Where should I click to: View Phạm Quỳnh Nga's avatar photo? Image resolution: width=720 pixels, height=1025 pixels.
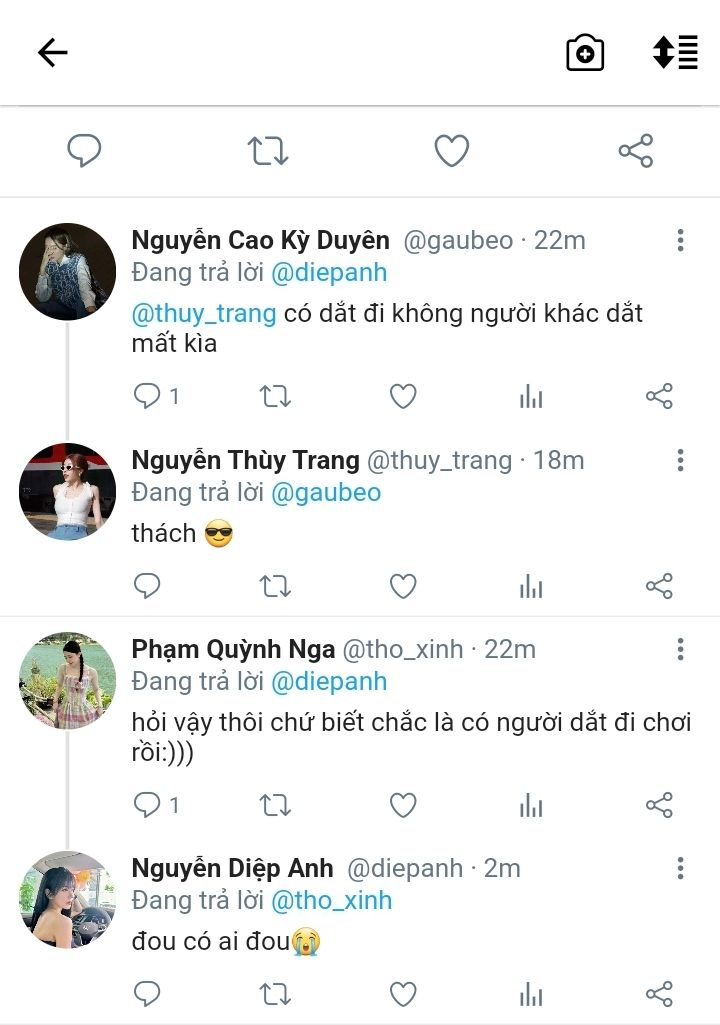click(x=67, y=680)
